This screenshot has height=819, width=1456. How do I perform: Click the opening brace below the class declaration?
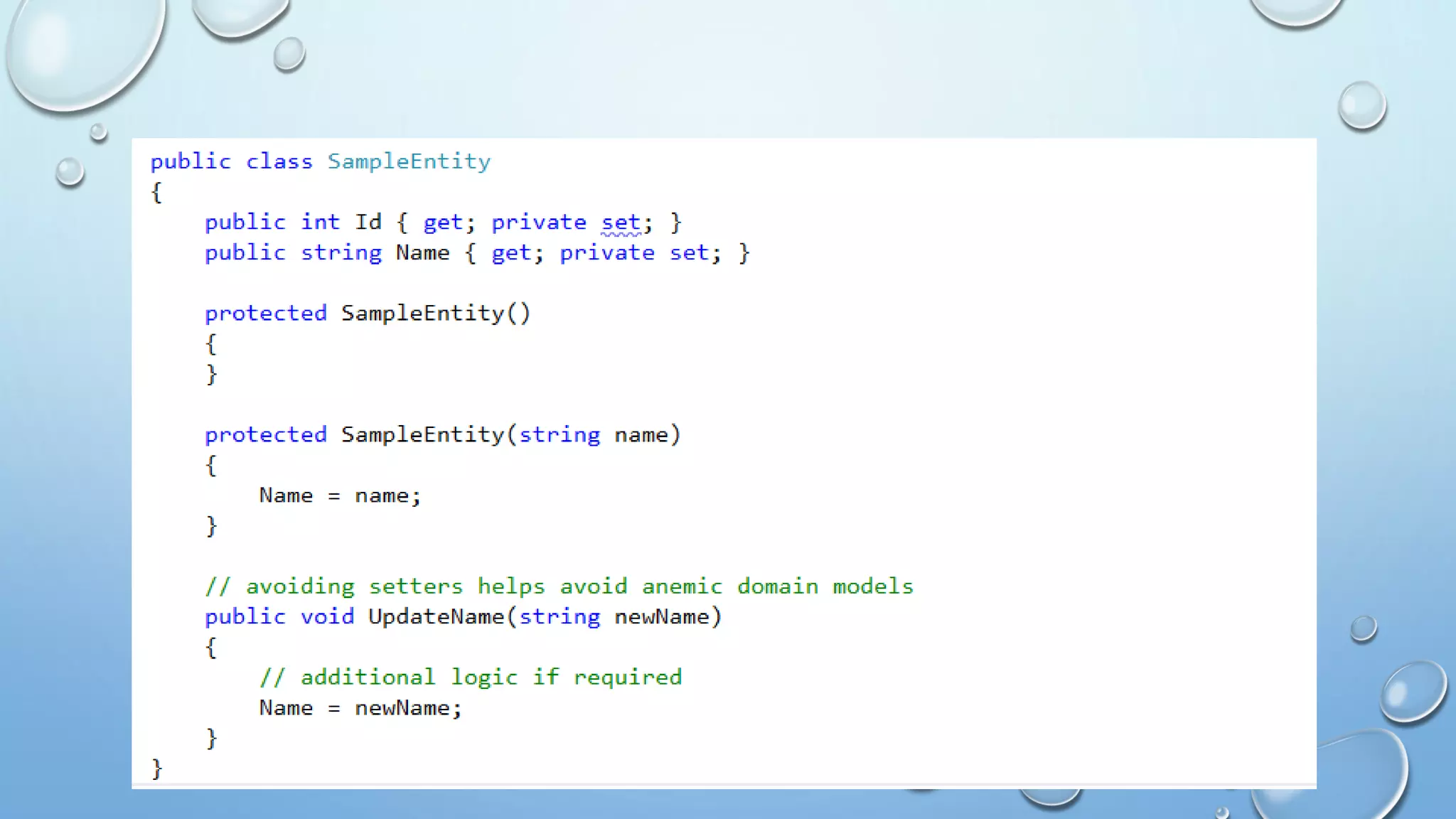point(156,192)
